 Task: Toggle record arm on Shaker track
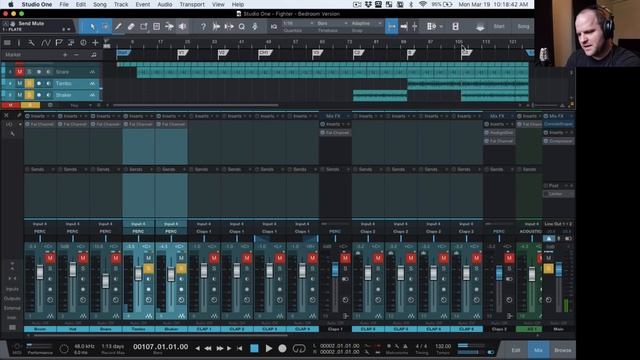tap(39, 95)
